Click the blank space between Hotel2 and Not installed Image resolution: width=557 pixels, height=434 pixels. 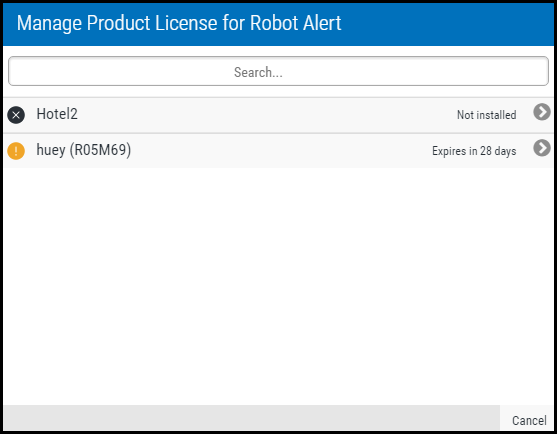point(266,115)
